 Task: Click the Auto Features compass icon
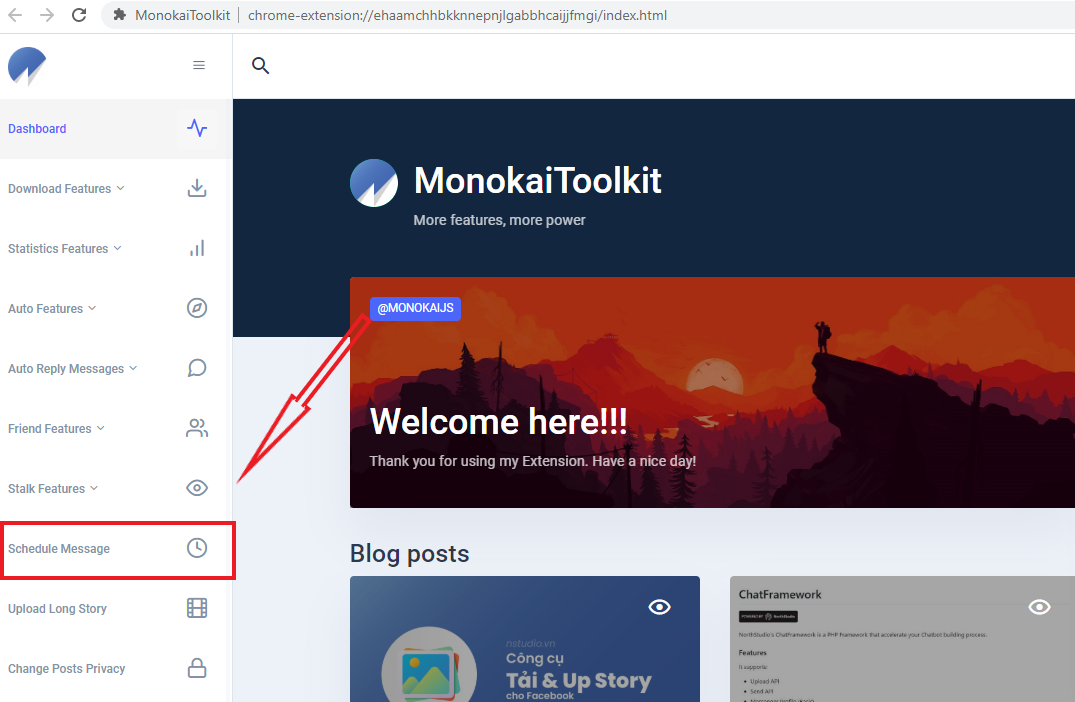pyautogui.click(x=197, y=308)
